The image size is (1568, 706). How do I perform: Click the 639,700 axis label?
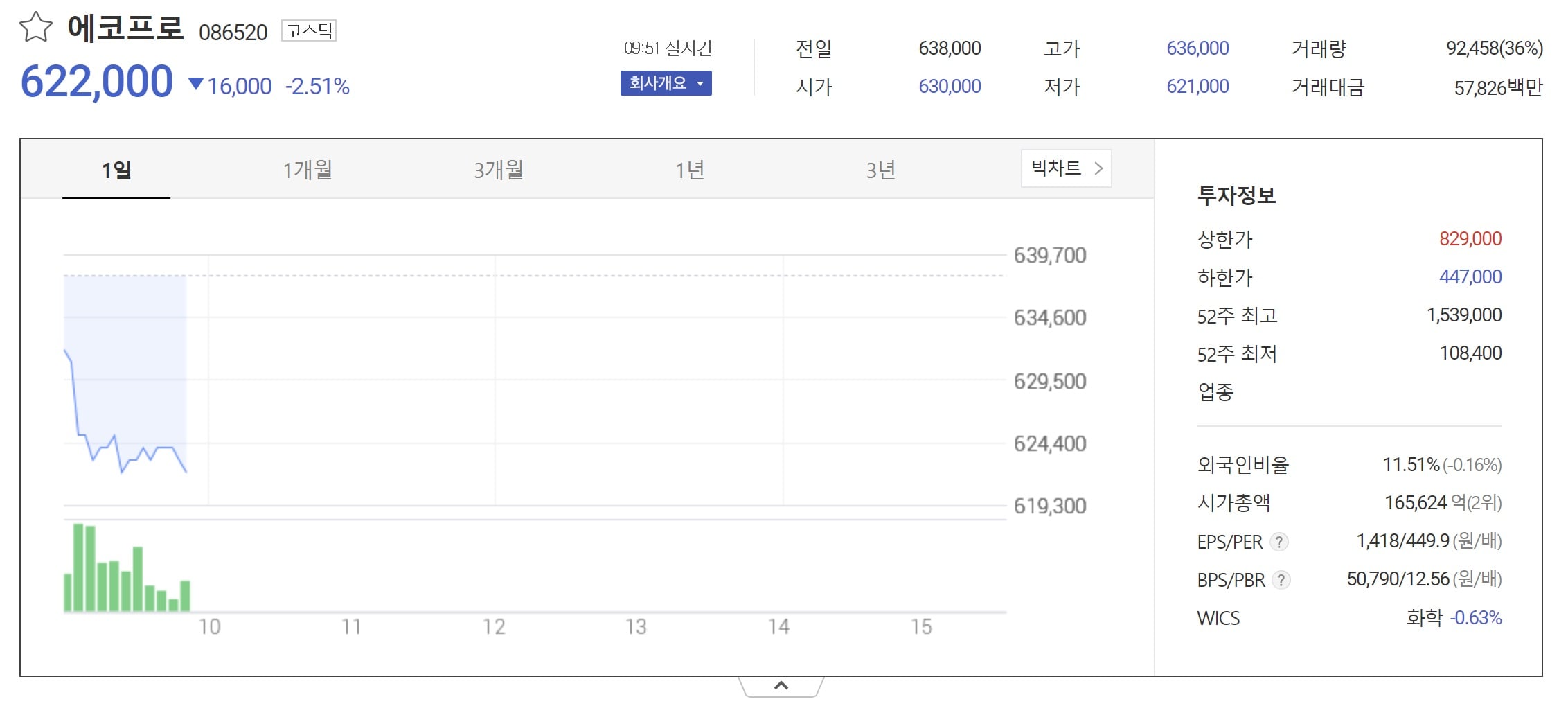(x=1050, y=255)
